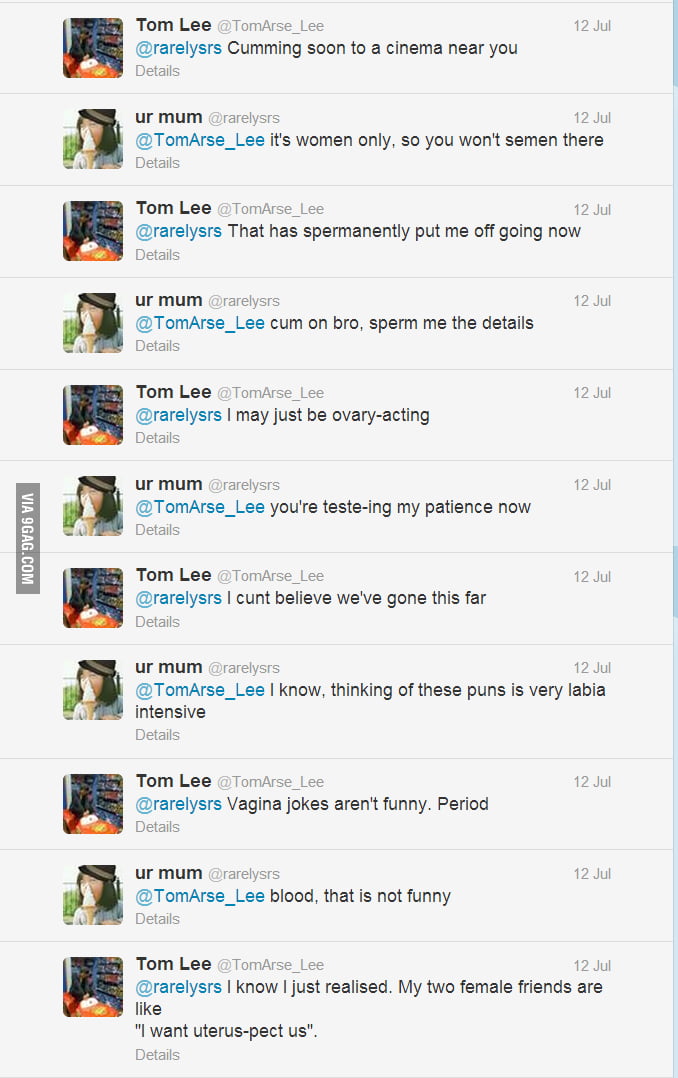The height and width of the screenshot is (1078, 678).
Task: Click Details under the 'women only' reply
Action: click(x=157, y=162)
